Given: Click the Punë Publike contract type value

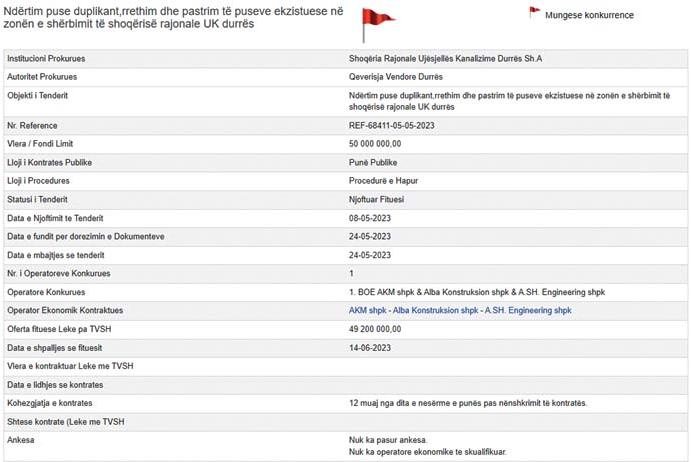Looking at the screenshot, I should click(x=372, y=162).
